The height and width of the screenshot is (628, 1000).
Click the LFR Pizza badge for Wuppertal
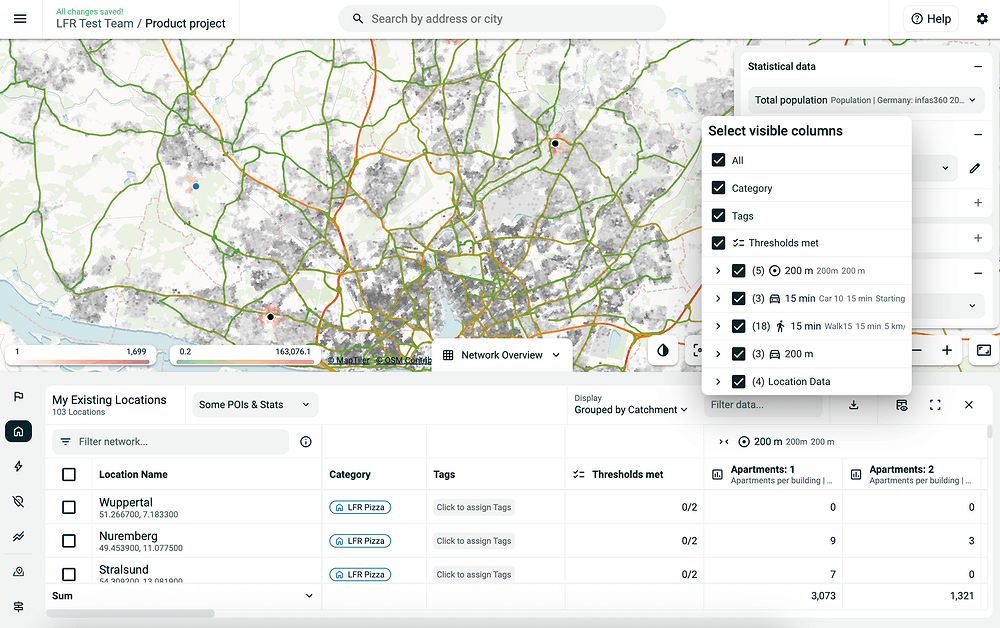pos(360,508)
